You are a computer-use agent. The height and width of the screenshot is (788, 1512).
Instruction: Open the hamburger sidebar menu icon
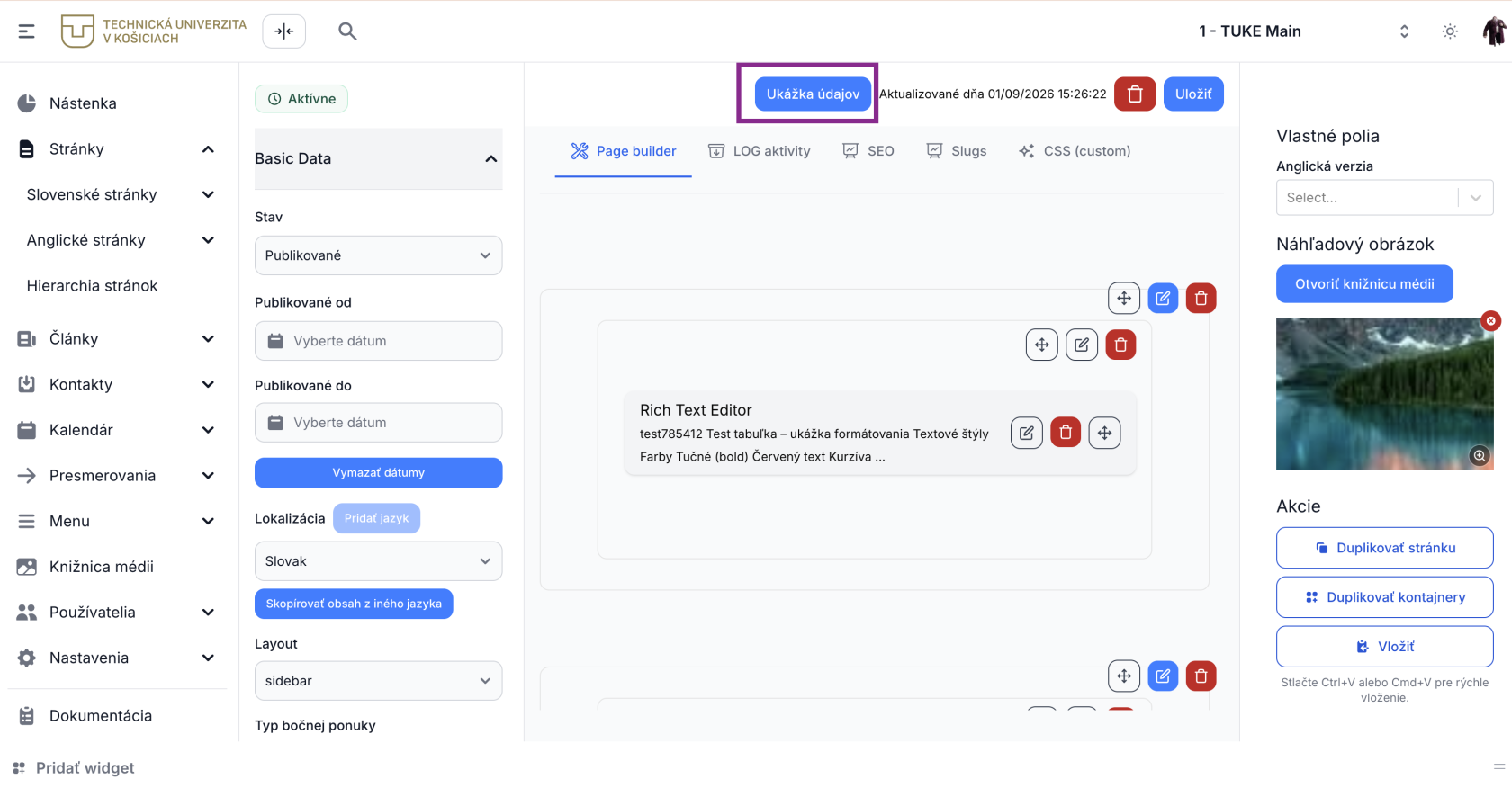pyautogui.click(x=27, y=31)
